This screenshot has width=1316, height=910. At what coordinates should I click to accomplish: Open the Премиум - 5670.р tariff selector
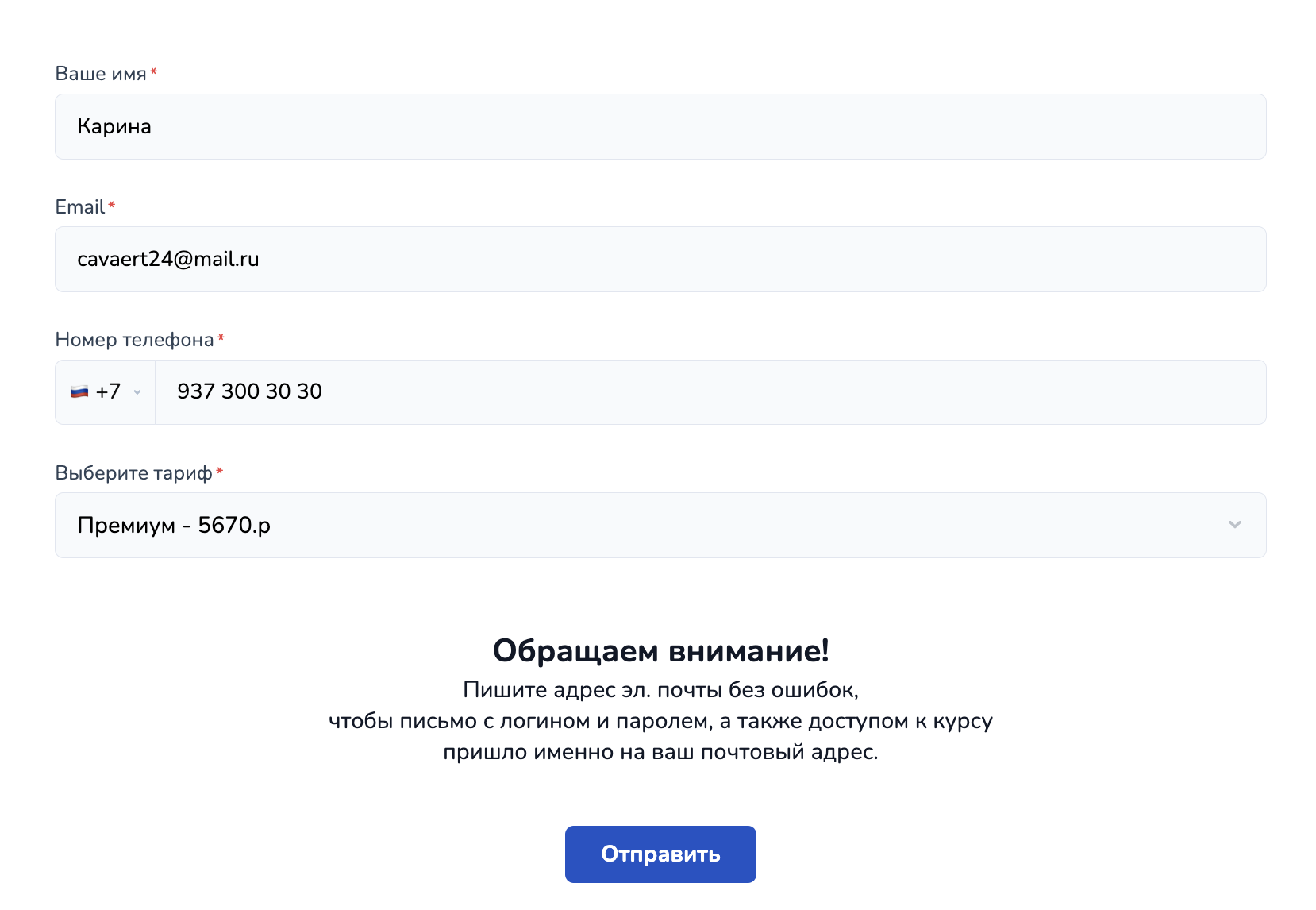660,525
